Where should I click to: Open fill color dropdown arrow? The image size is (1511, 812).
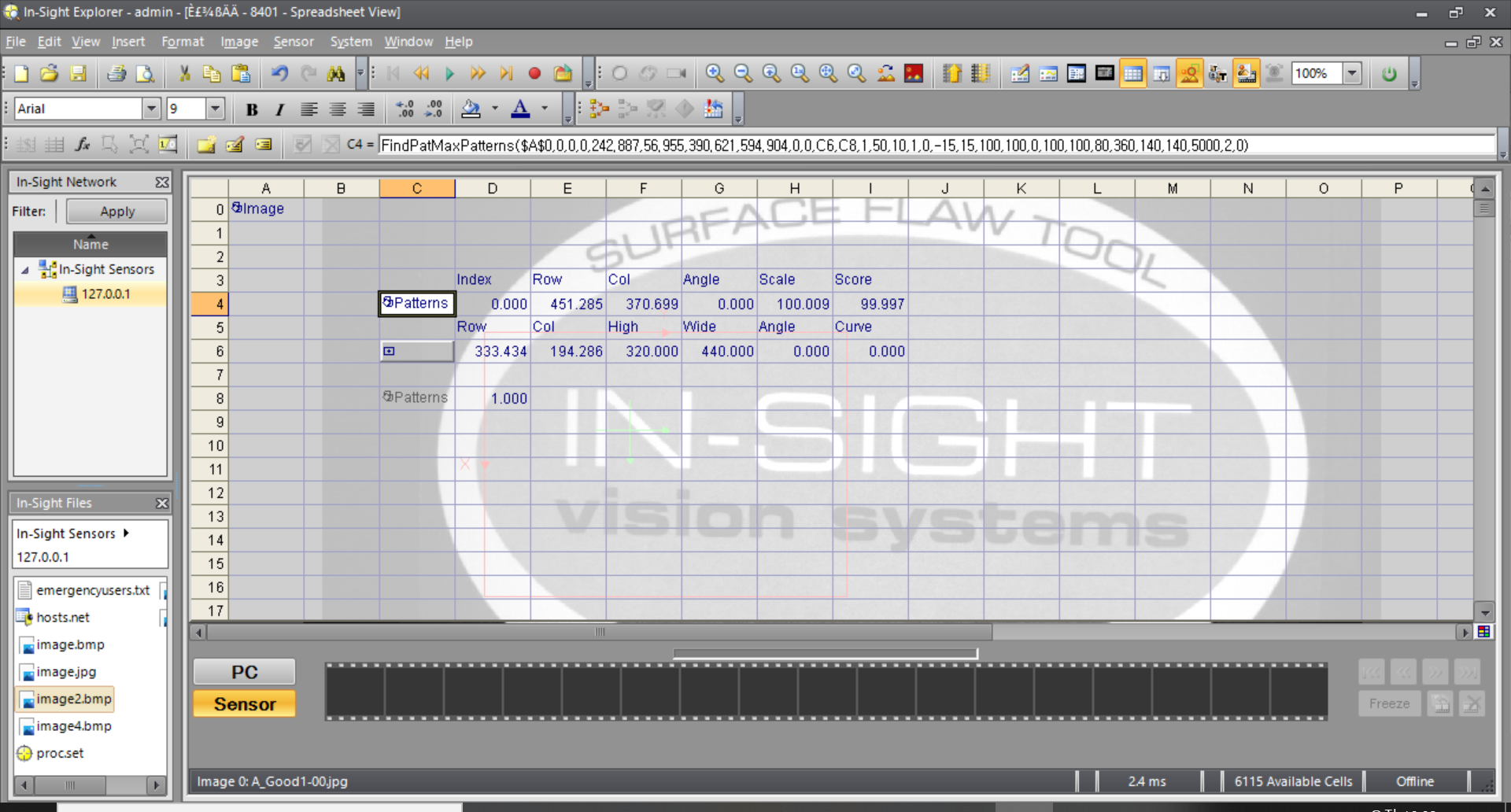(x=495, y=109)
